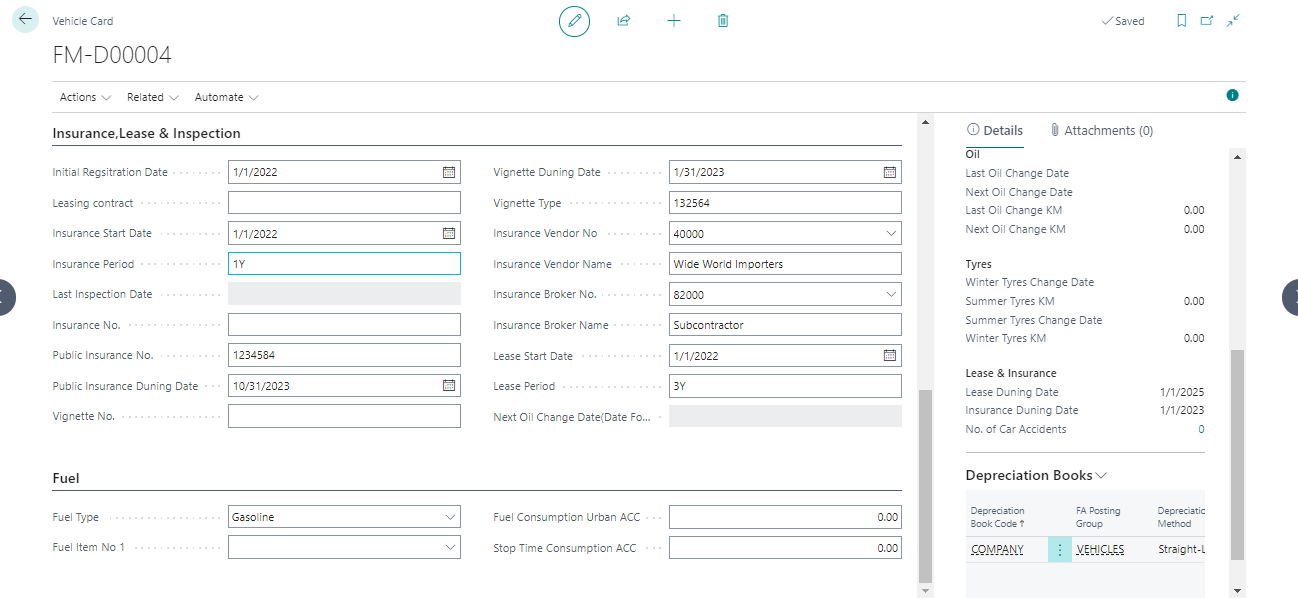Select the VEHICLES FA Posting Group

point(1100,549)
